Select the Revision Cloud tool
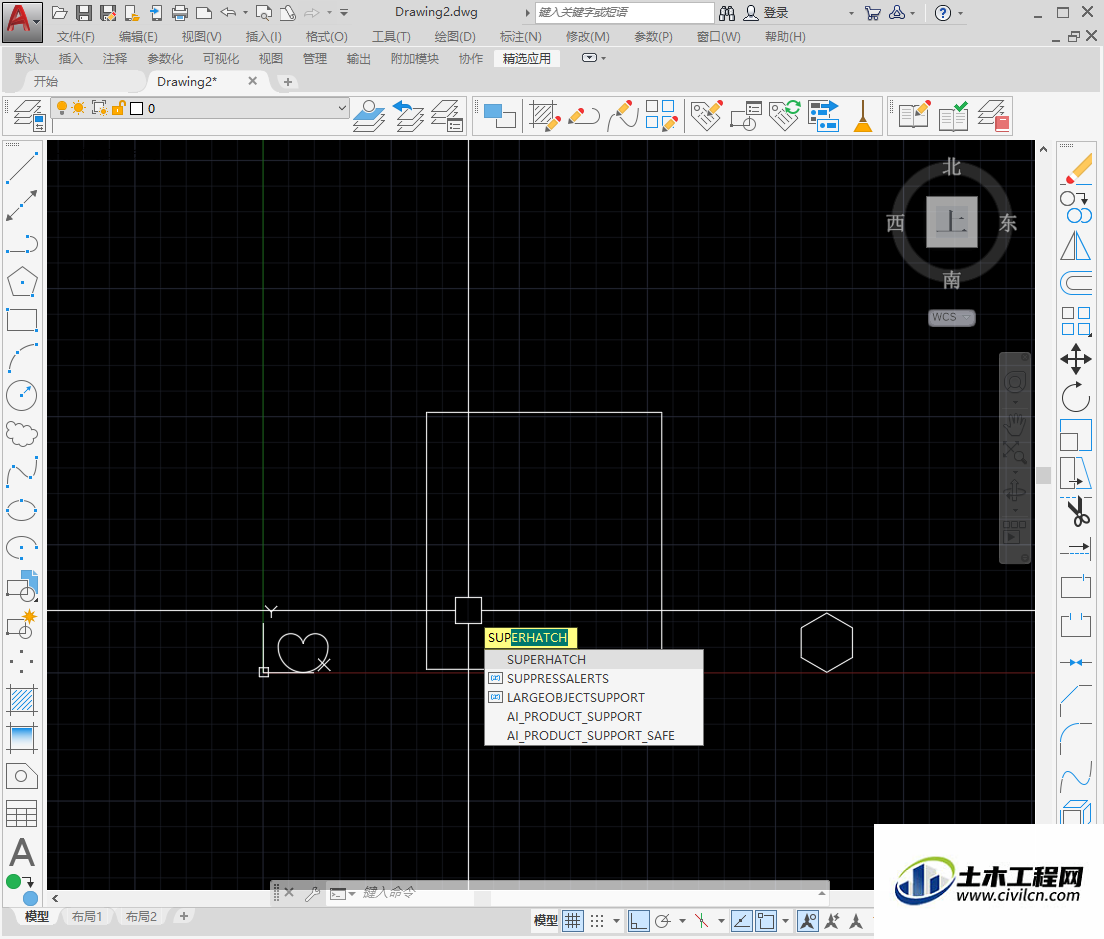This screenshot has width=1104, height=939. click(x=22, y=434)
